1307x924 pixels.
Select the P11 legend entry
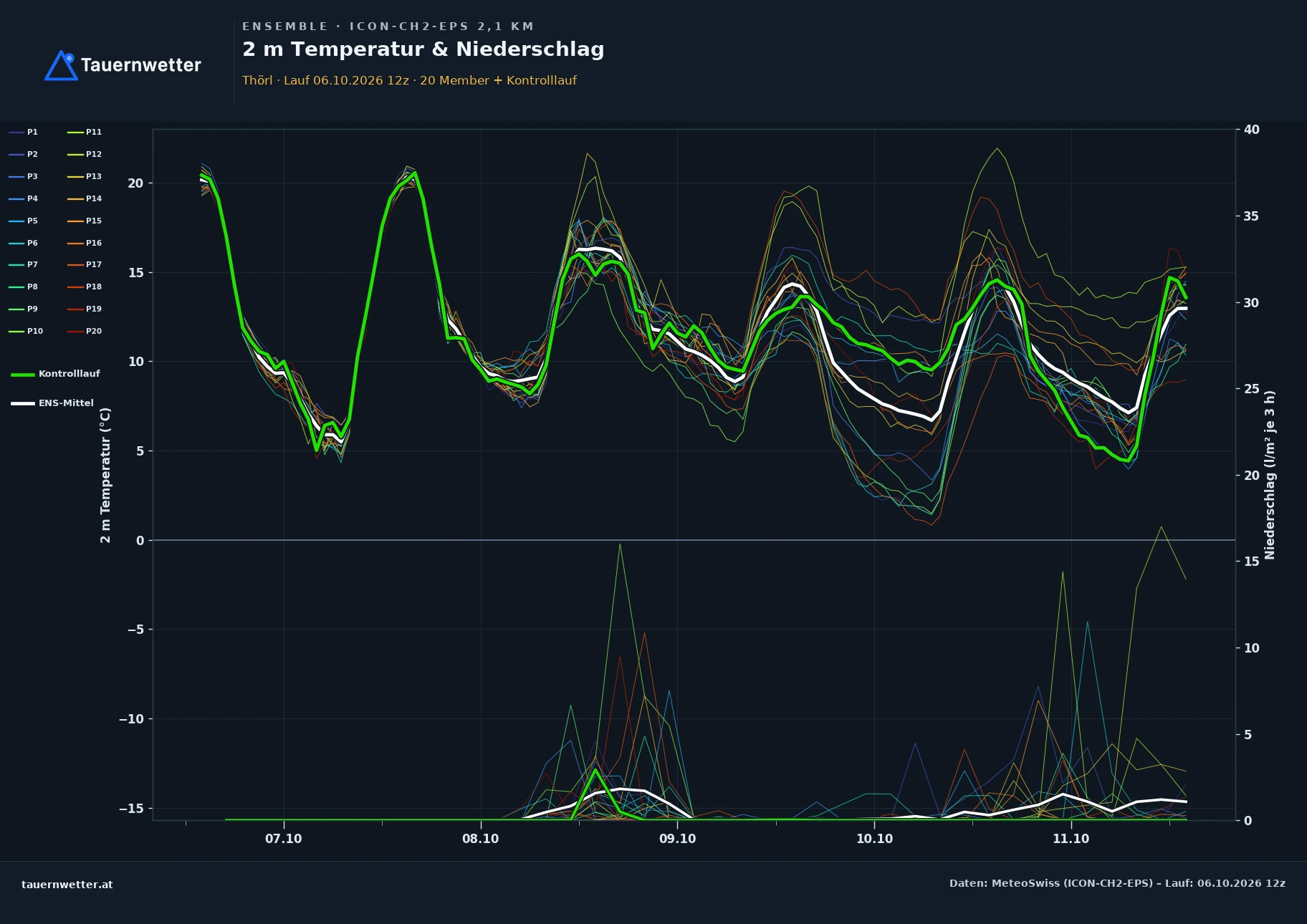tap(85, 132)
